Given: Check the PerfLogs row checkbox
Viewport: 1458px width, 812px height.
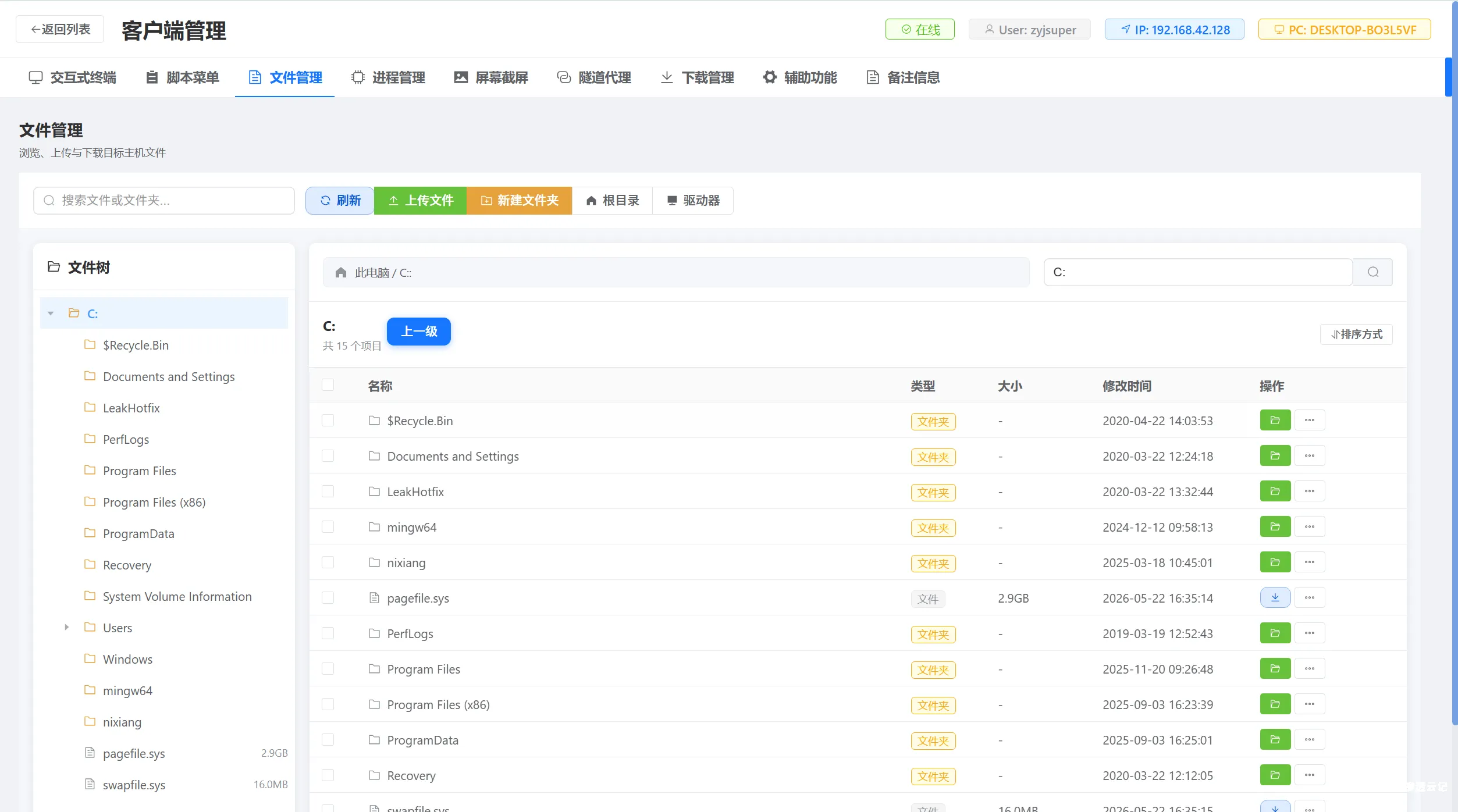Looking at the screenshot, I should click(x=328, y=633).
